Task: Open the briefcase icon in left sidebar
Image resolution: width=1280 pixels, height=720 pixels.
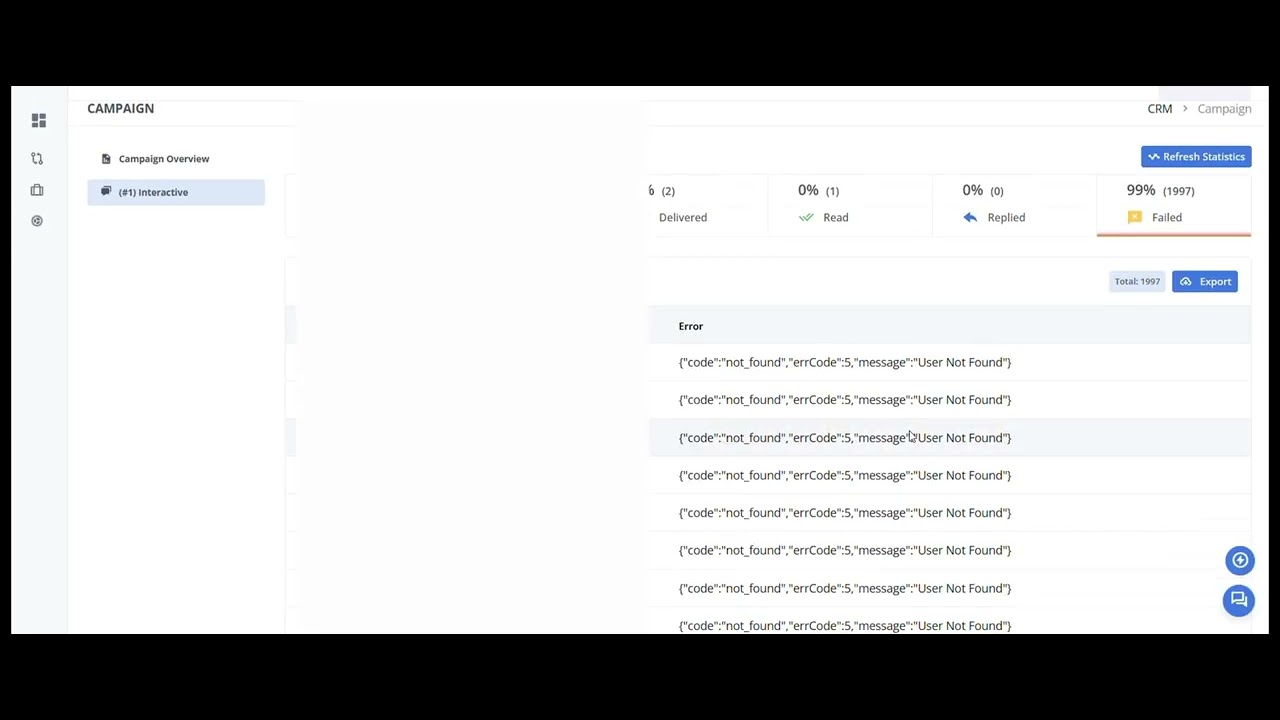Action: tap(37, 190)
